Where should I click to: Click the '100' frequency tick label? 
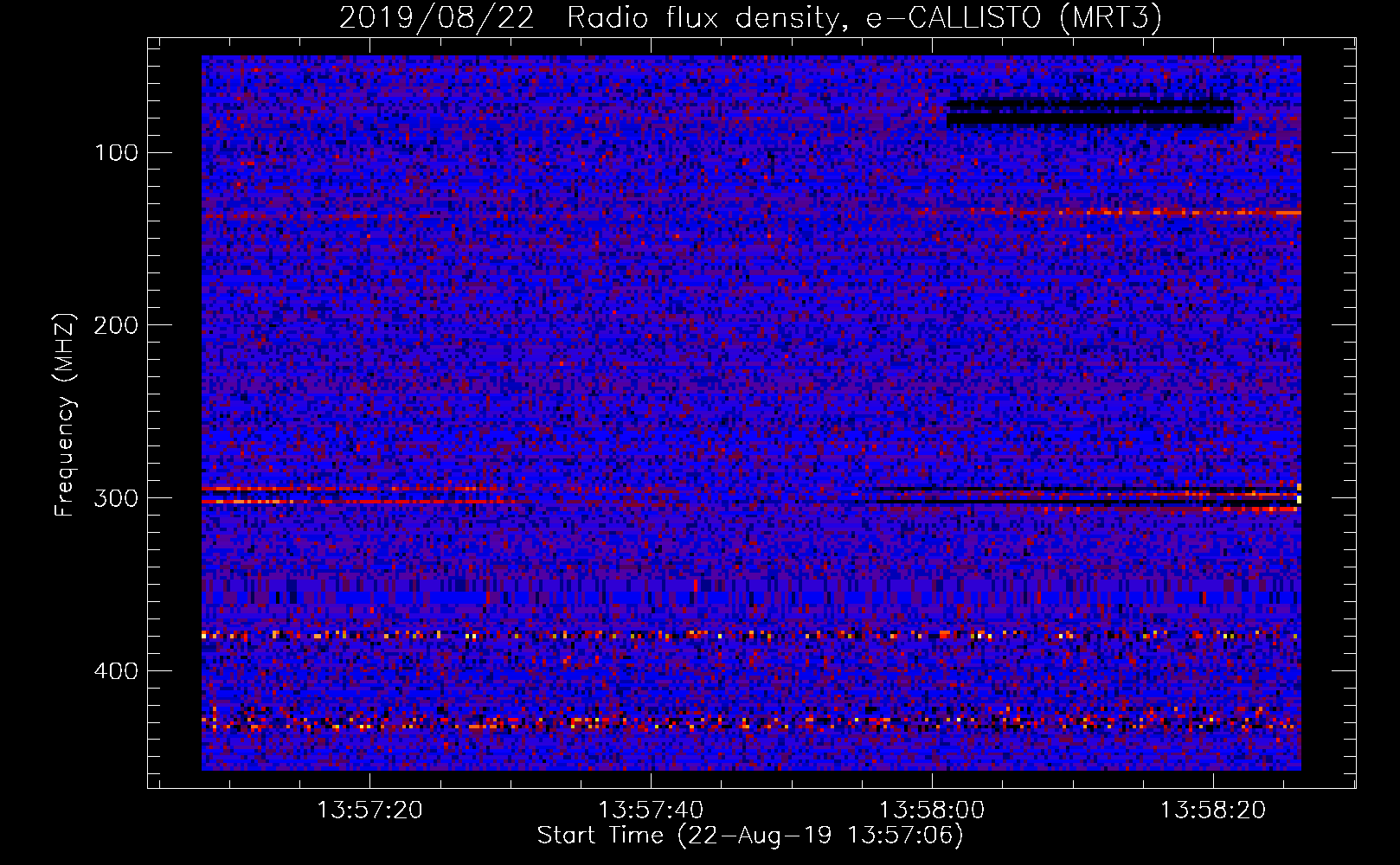point(117,152)
